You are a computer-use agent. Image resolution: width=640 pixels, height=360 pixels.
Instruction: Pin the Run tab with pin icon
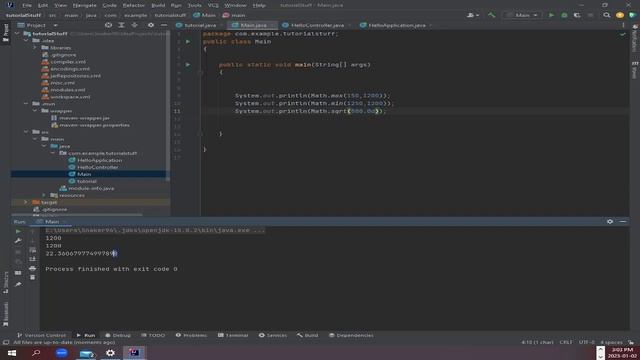(x=18, y=284)
